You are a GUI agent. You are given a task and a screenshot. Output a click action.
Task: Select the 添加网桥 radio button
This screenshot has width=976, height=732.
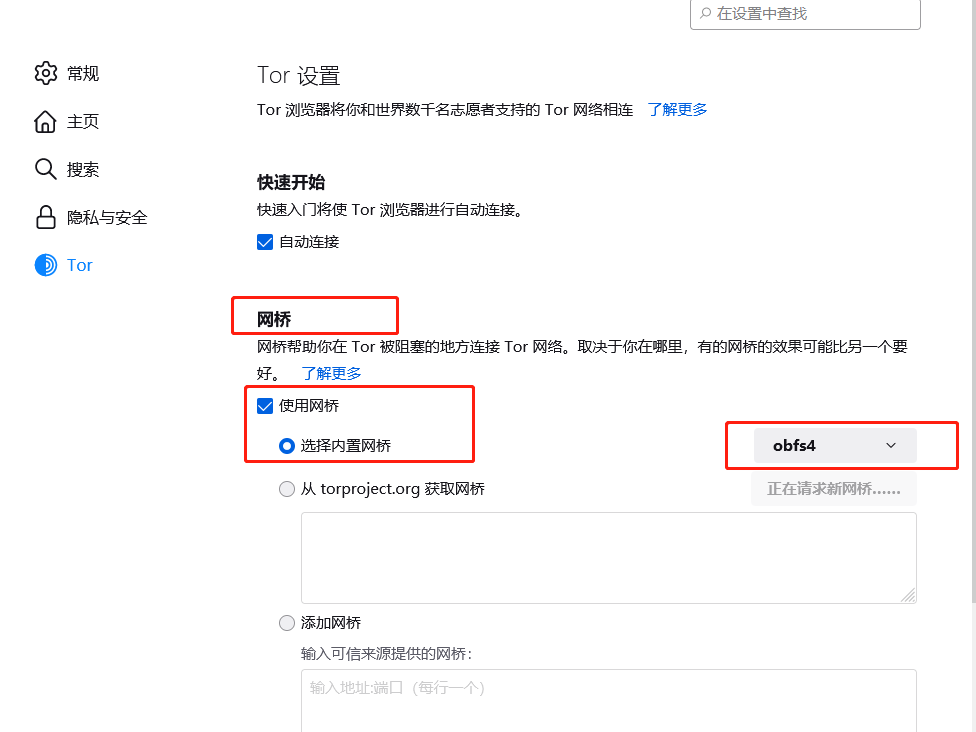coord(288,623)
